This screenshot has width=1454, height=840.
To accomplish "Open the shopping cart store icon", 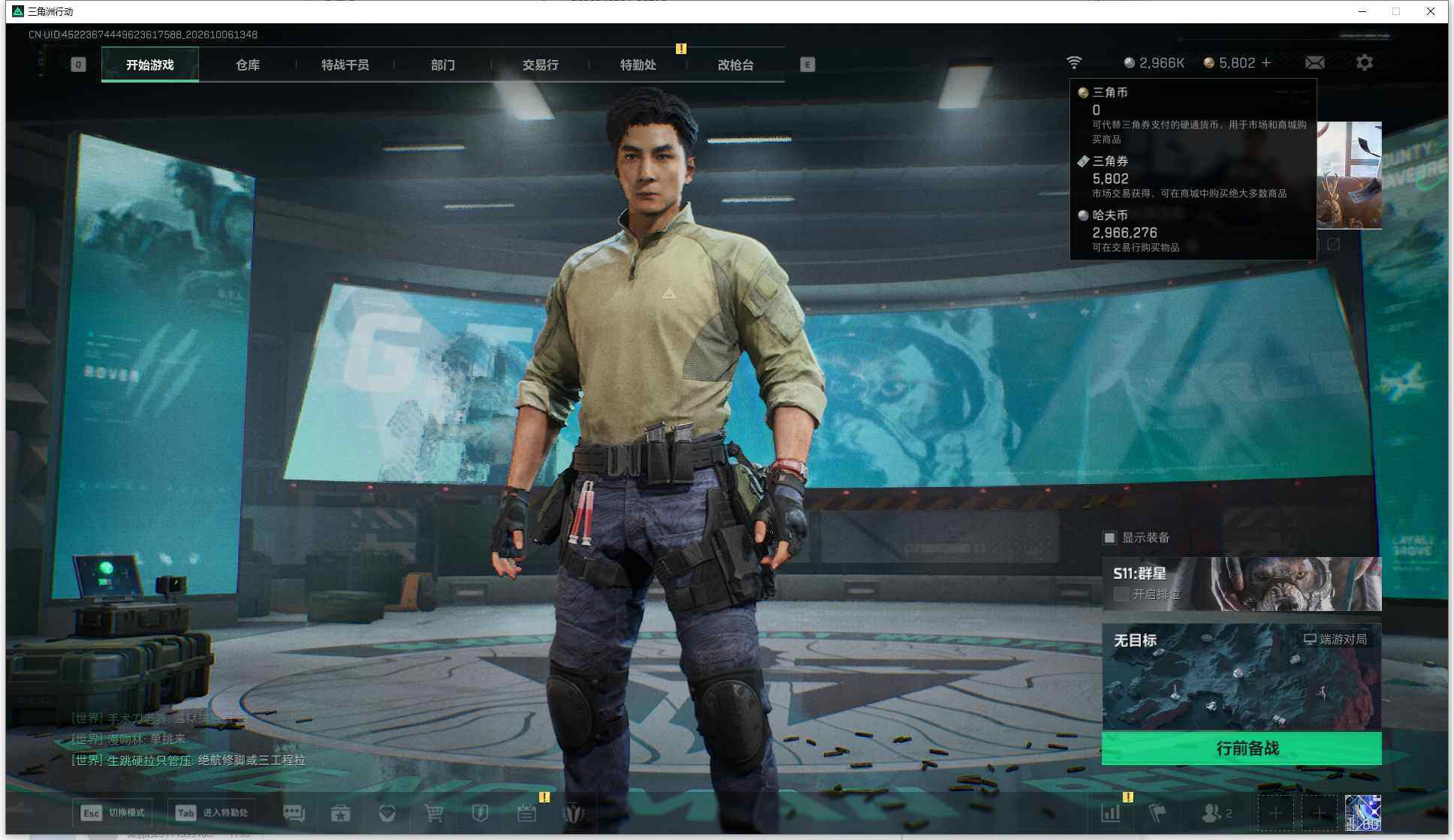I will pyautogui.click(x=433, y=813).
